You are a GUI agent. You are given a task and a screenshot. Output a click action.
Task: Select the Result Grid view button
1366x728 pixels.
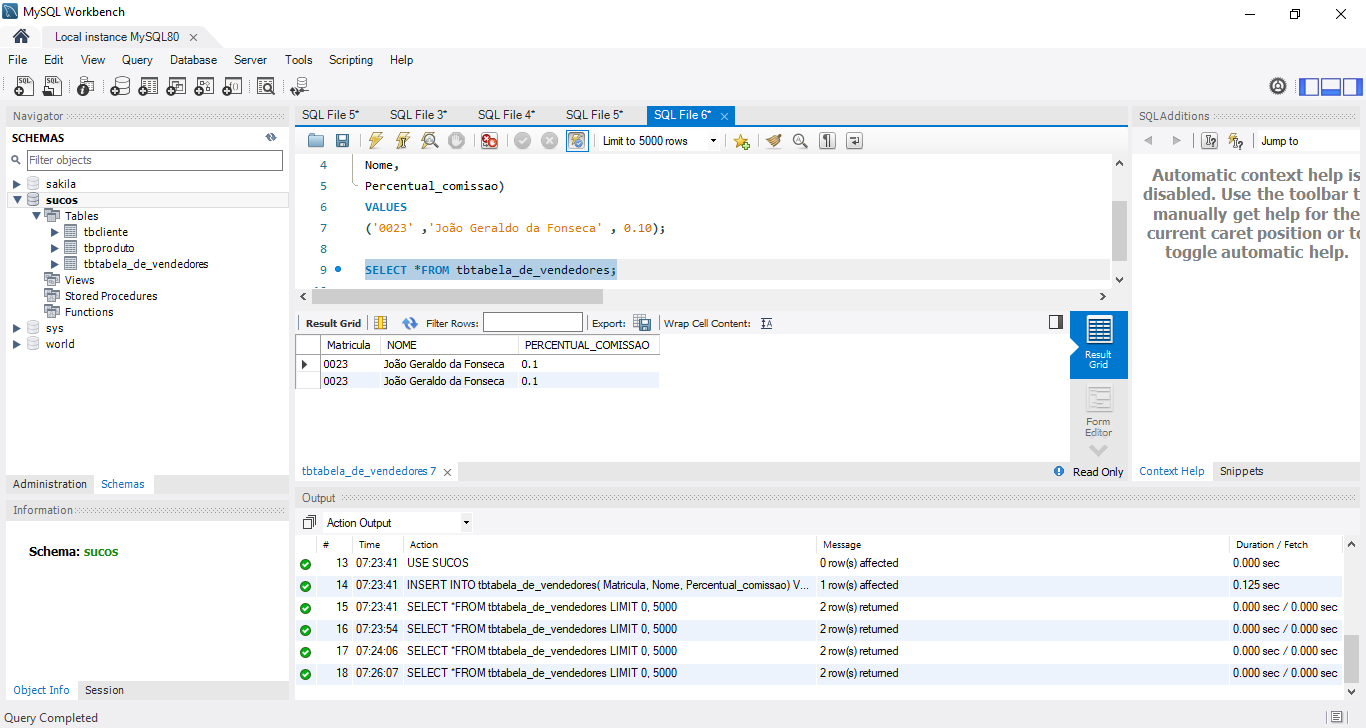point(1098,344)
